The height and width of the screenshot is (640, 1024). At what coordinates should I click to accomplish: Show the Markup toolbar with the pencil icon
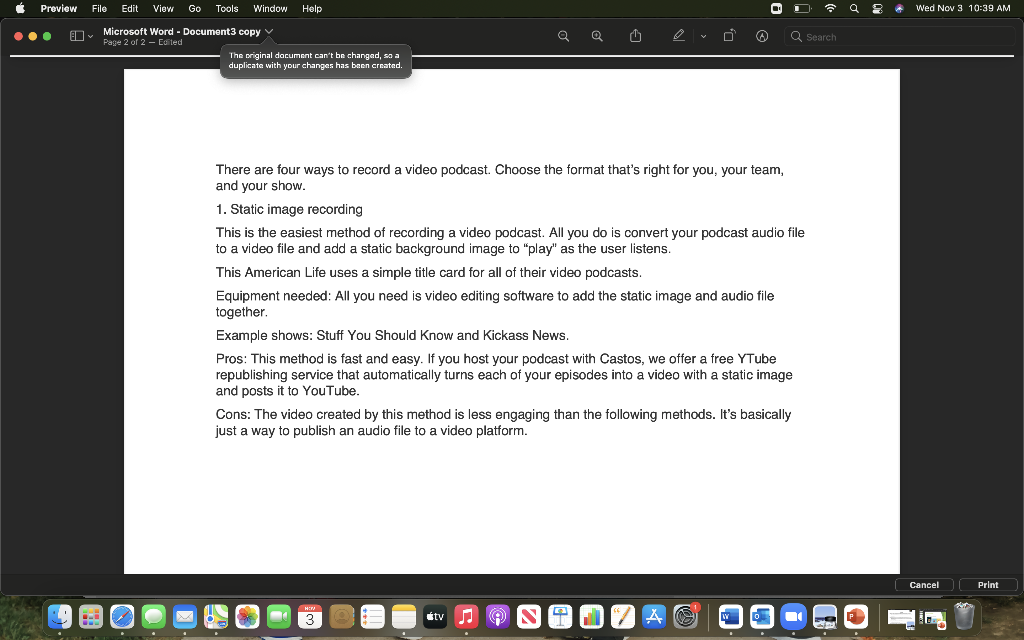click(x=681, y=35)
